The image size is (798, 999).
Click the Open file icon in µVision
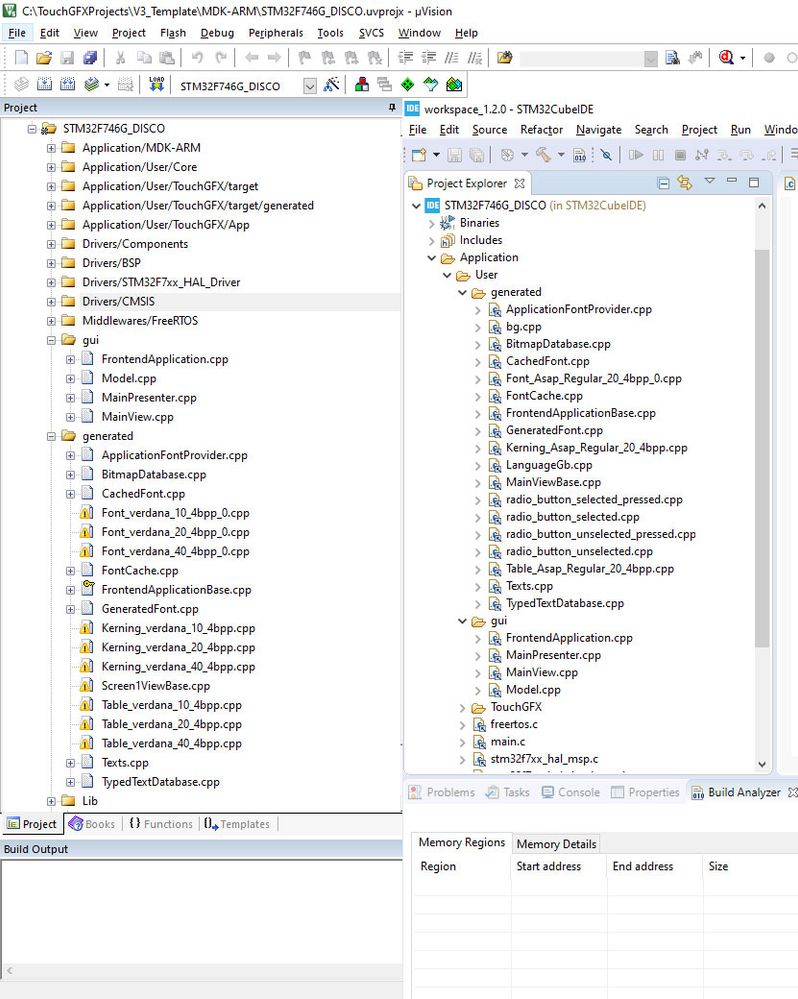click(x=44, y=58)
